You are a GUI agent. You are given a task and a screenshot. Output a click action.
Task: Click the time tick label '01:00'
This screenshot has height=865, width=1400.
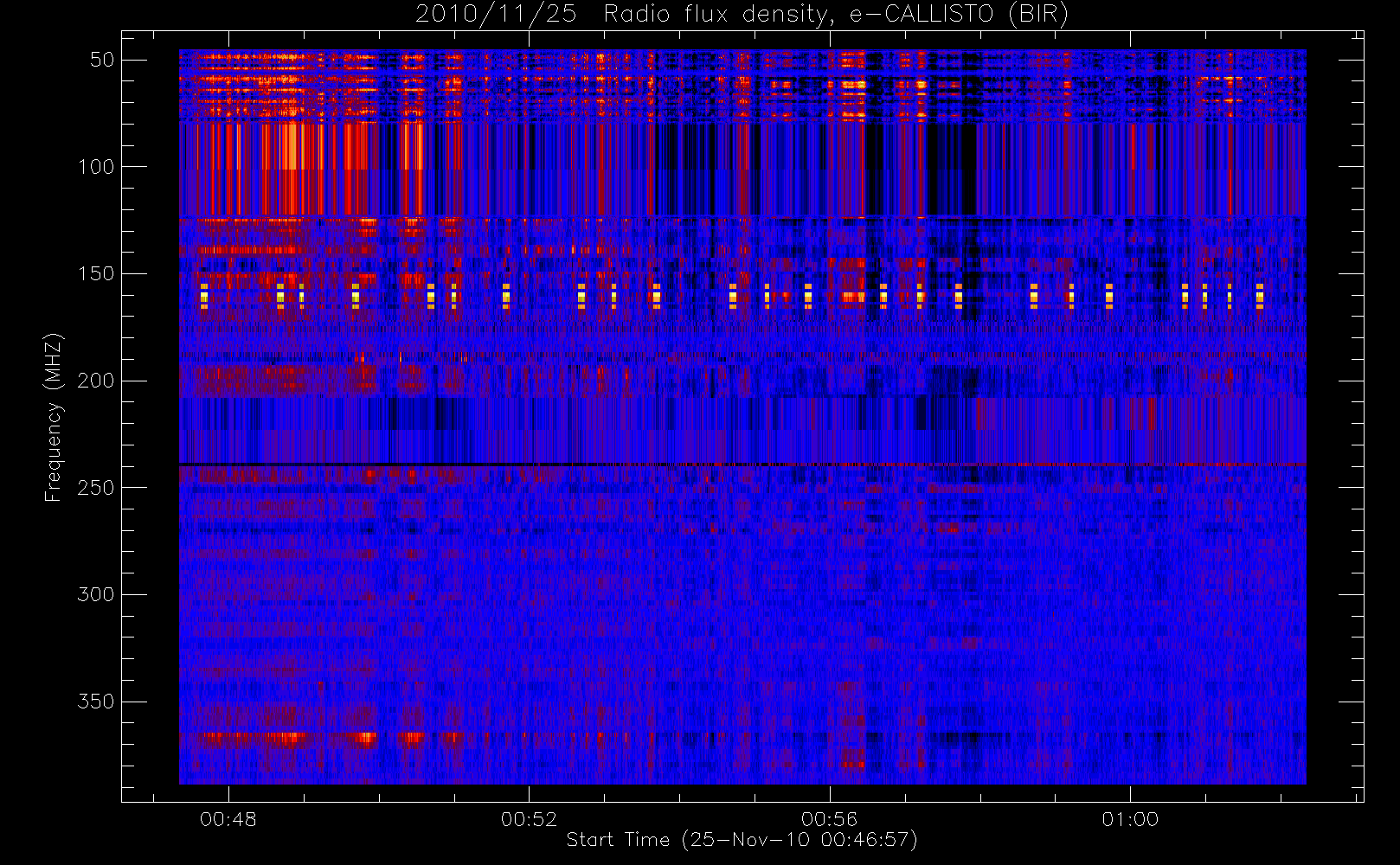pos(1130,820)
